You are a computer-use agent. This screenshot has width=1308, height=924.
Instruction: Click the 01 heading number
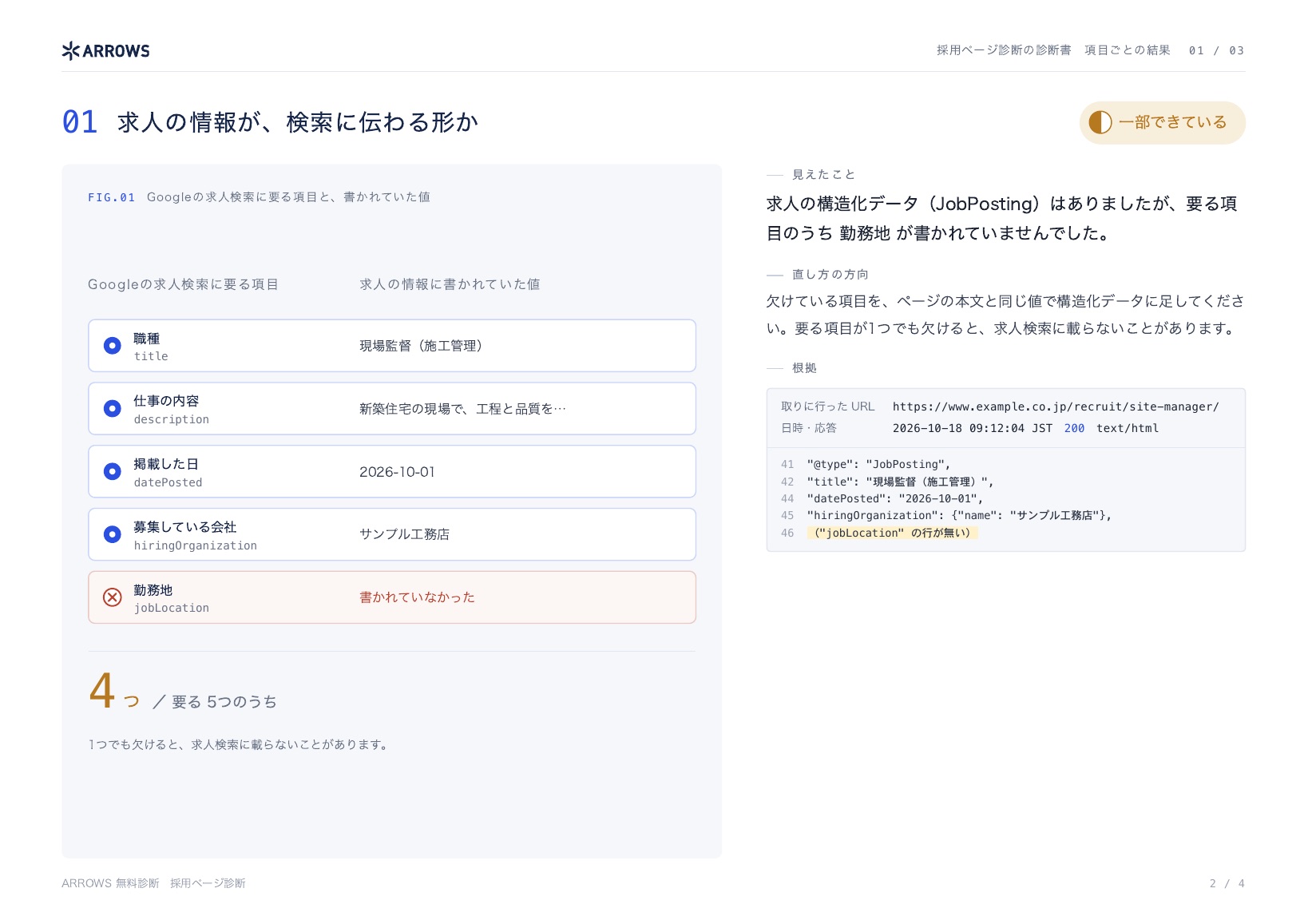[80, 122]
